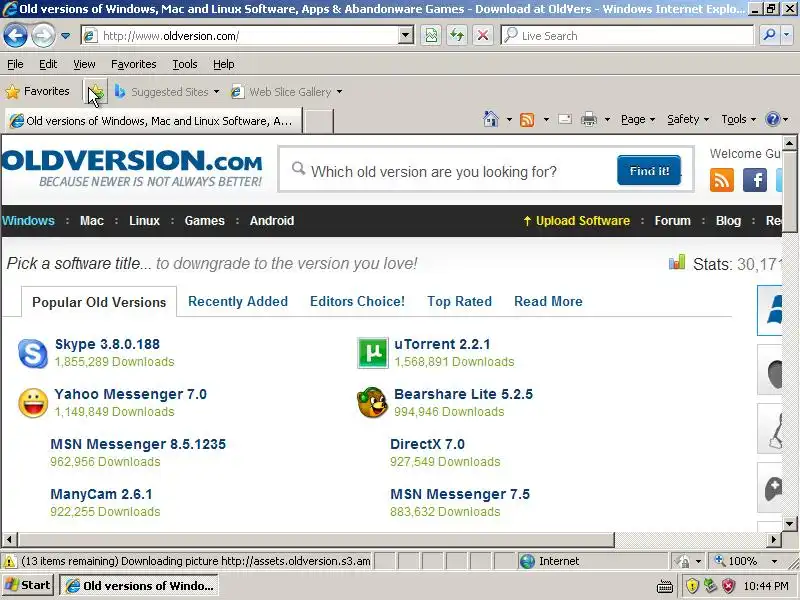The width and height of the screenshot is (800, 600).
Task: Open the Skype 3.8.0.188 link
Action: pos(107,344)
